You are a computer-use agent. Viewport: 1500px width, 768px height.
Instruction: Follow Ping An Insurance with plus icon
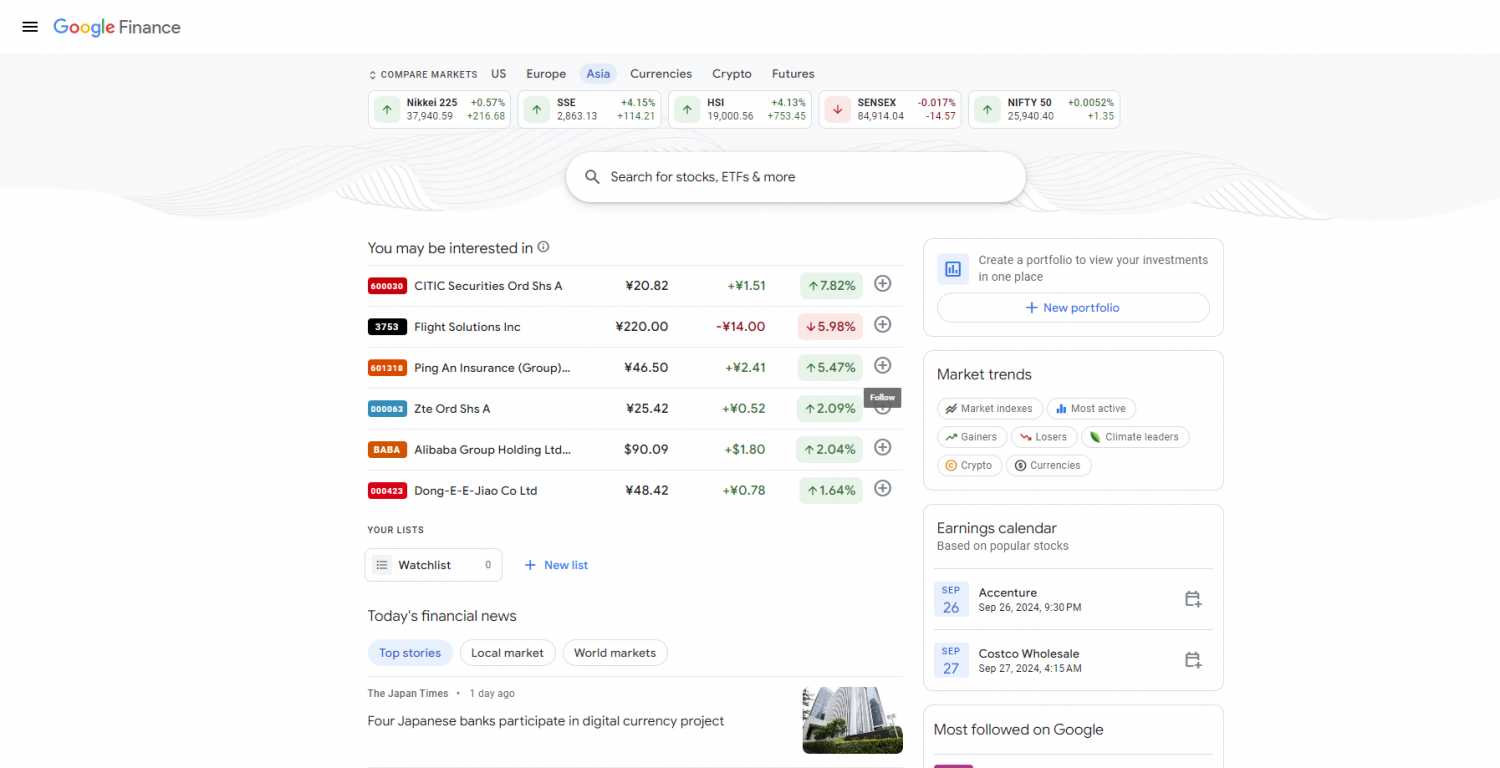coord(882,366)
